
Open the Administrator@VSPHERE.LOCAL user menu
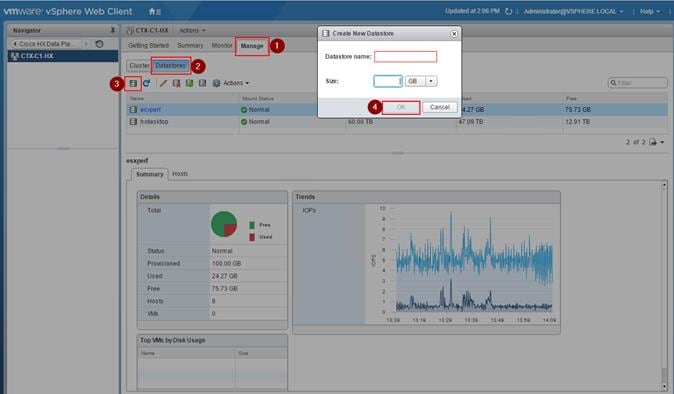click(573, 12)
